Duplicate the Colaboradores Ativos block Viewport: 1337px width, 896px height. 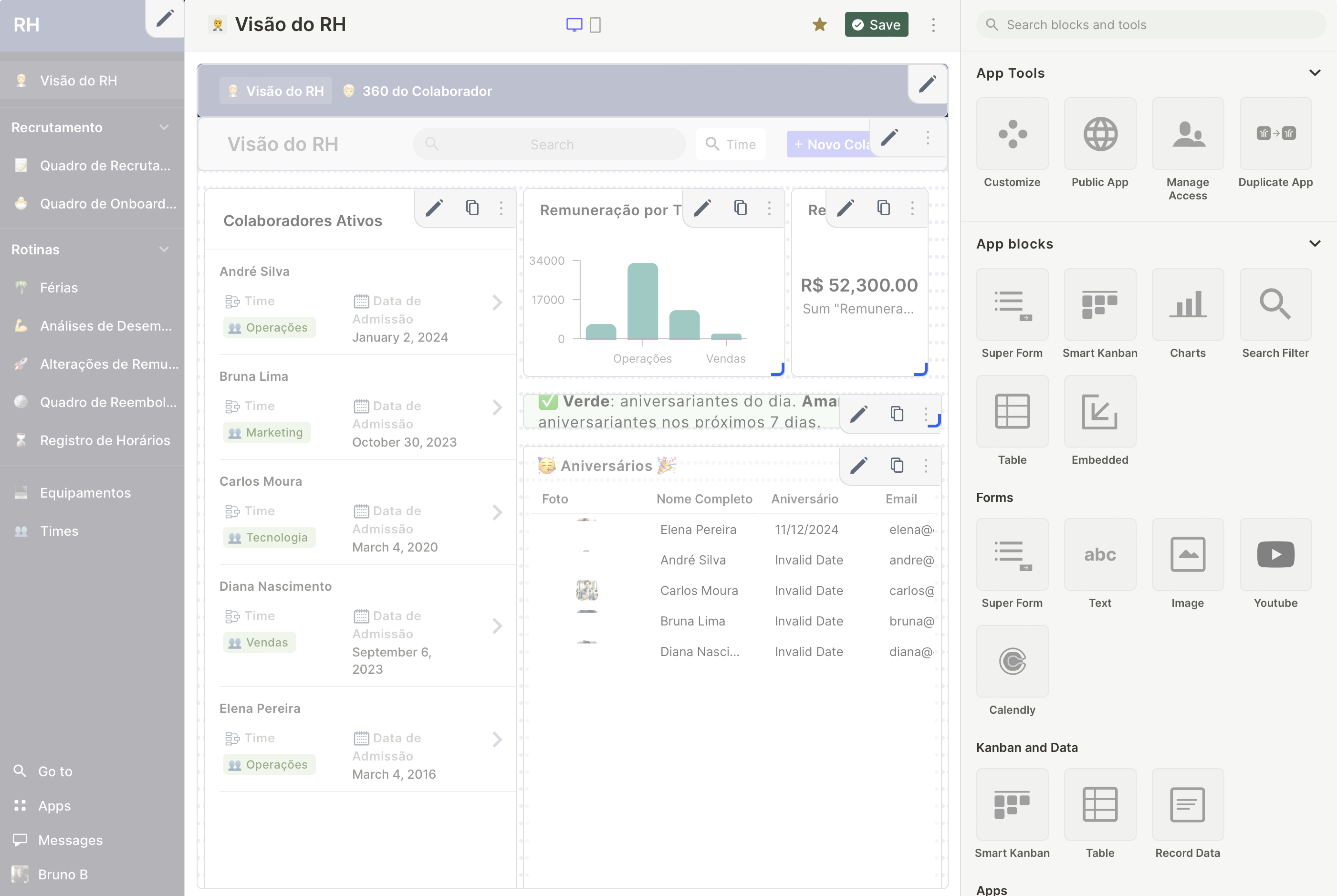pos(472,208)
